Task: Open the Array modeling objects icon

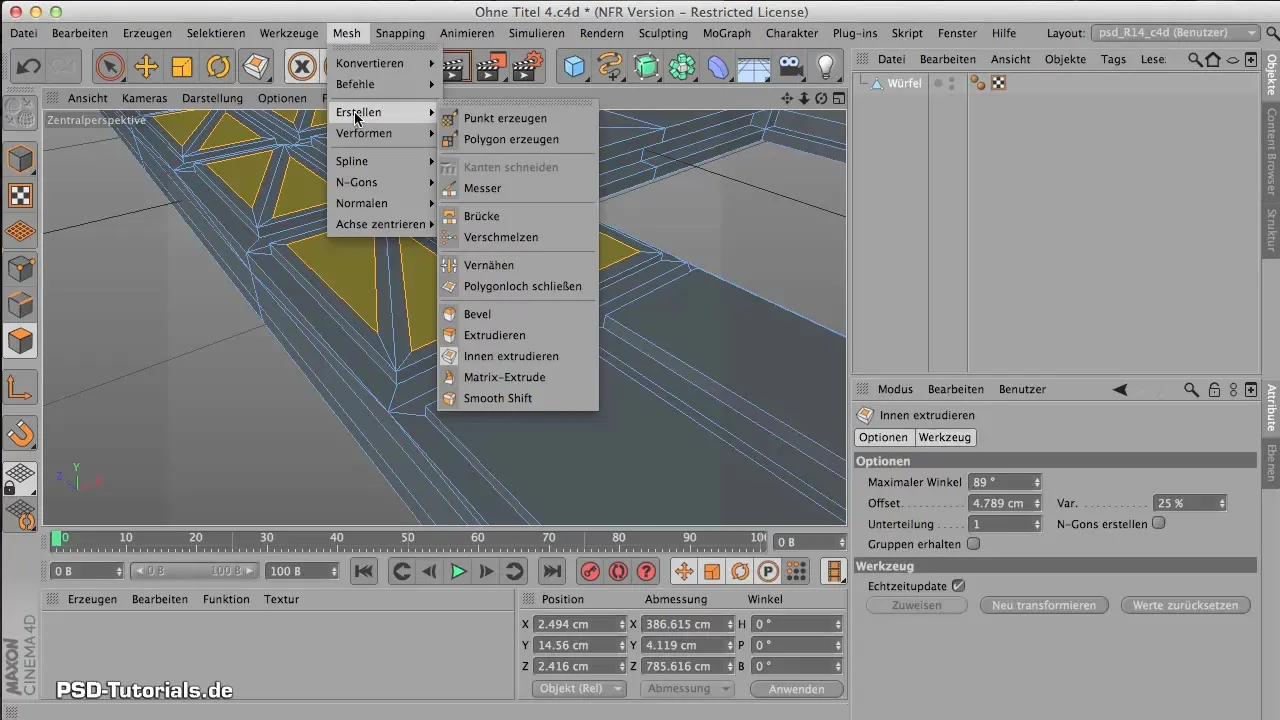Action: 682,67
